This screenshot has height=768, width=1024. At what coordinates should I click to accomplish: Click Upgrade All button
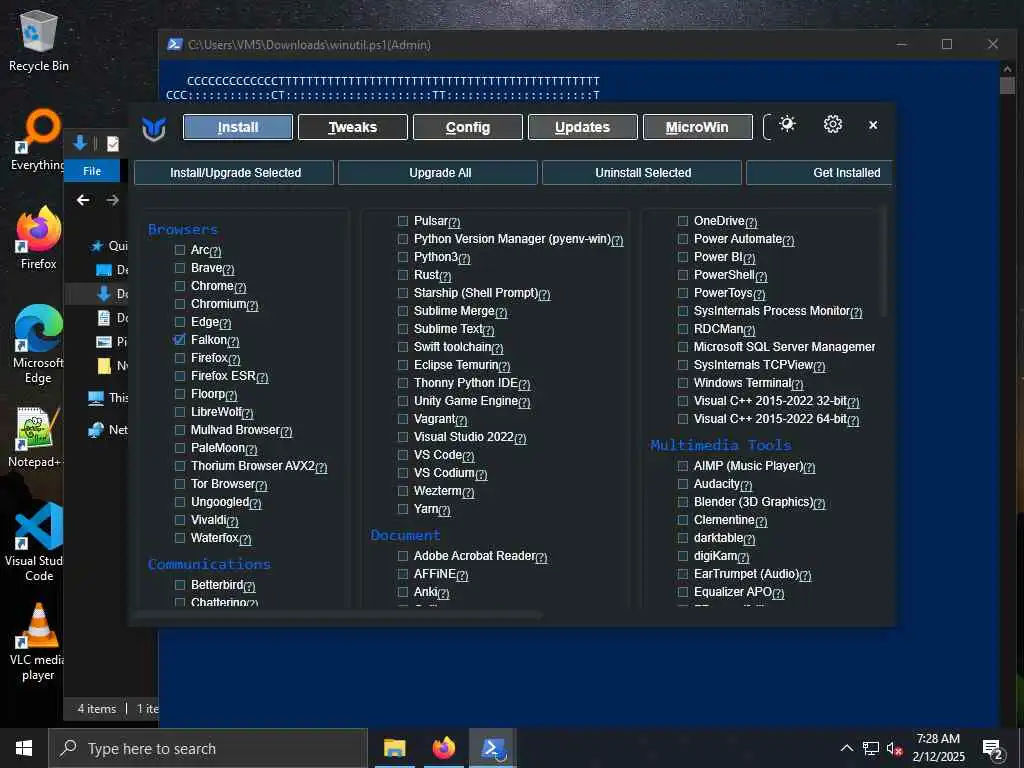[438, 173]
